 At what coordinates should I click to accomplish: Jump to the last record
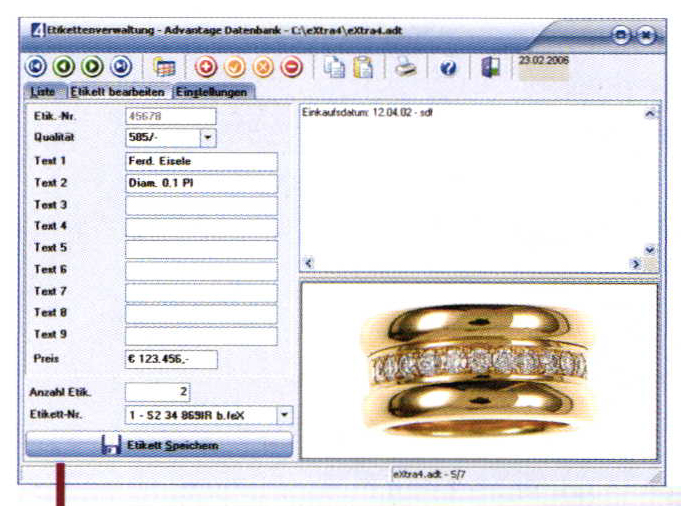pyautogui.click(x=120, y=68)
